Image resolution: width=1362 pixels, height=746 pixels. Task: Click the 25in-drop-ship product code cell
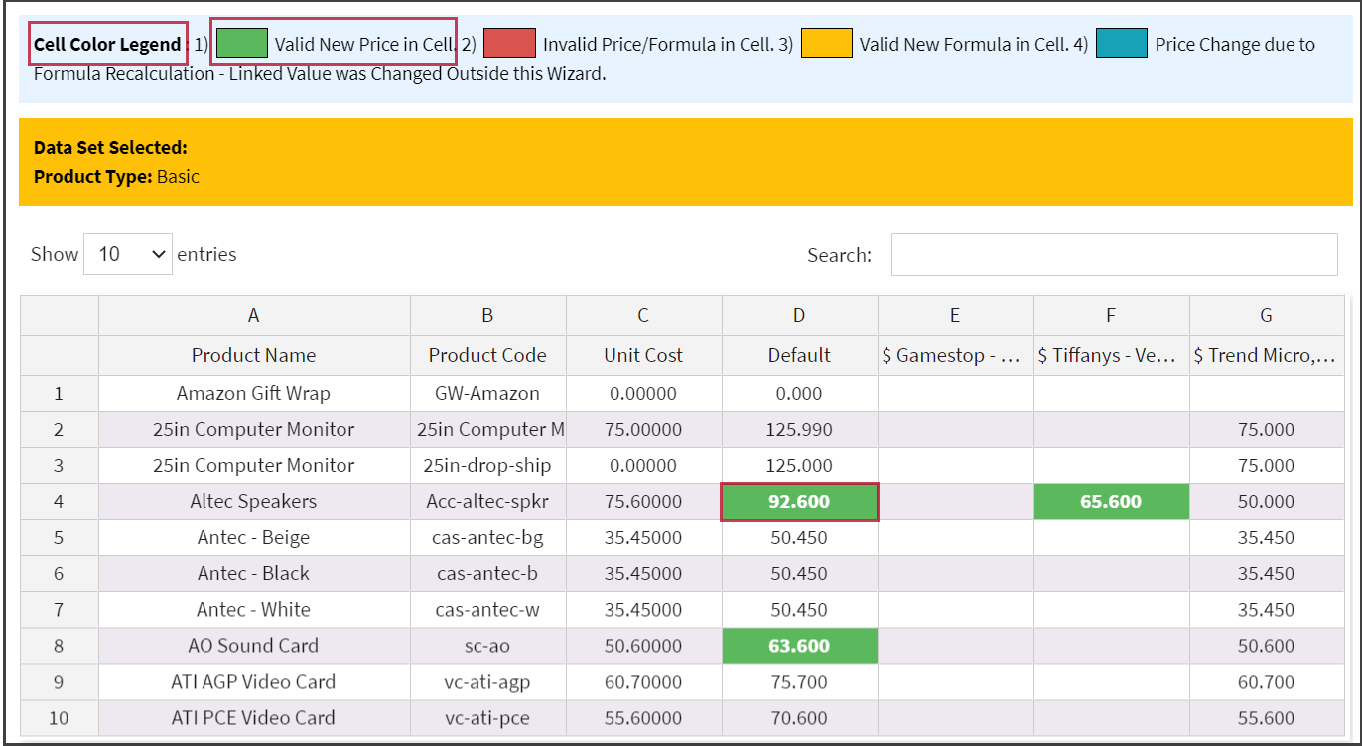[x=488, y=466]
